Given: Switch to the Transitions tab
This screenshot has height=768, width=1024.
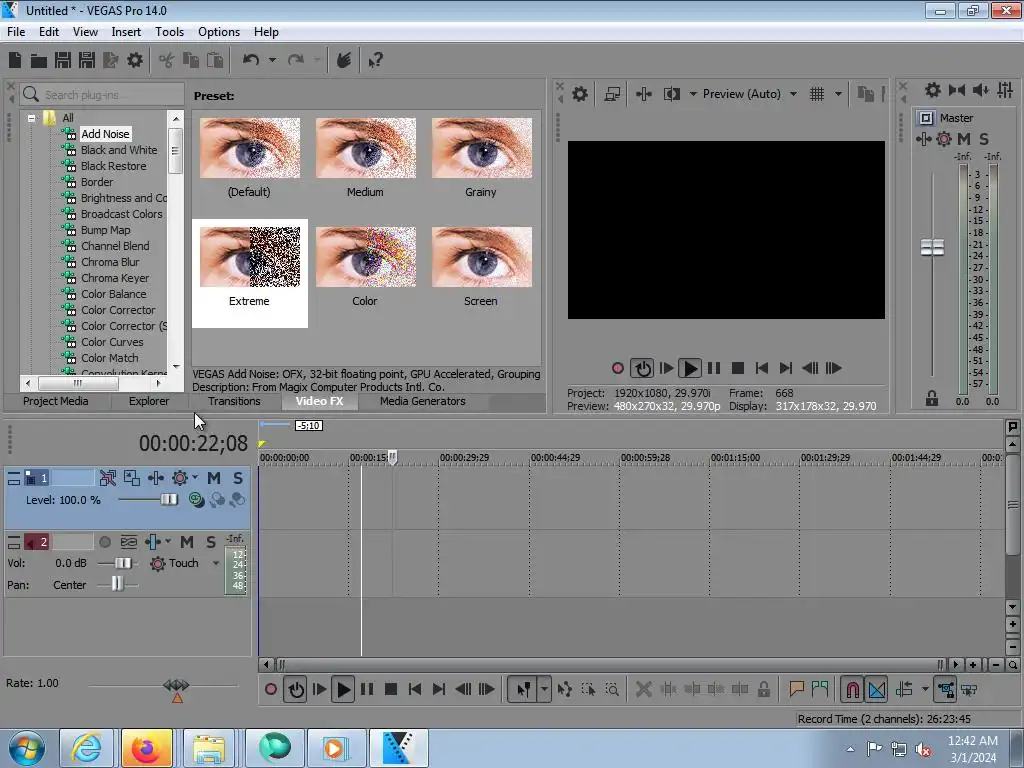Looking at the screenshot, I should (234, 402).
